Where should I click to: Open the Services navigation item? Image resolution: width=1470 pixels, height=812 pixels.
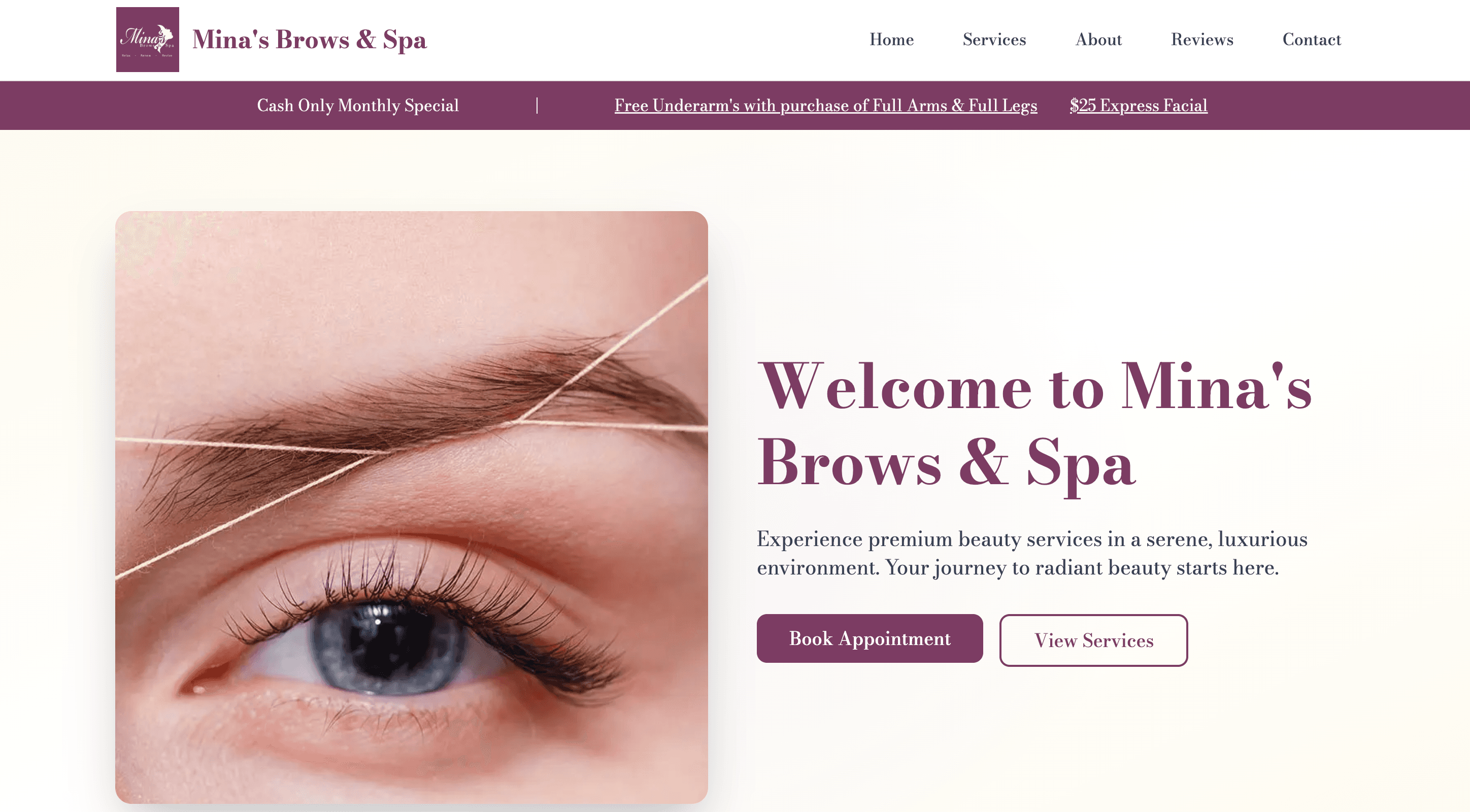click(x=993, y=40)
